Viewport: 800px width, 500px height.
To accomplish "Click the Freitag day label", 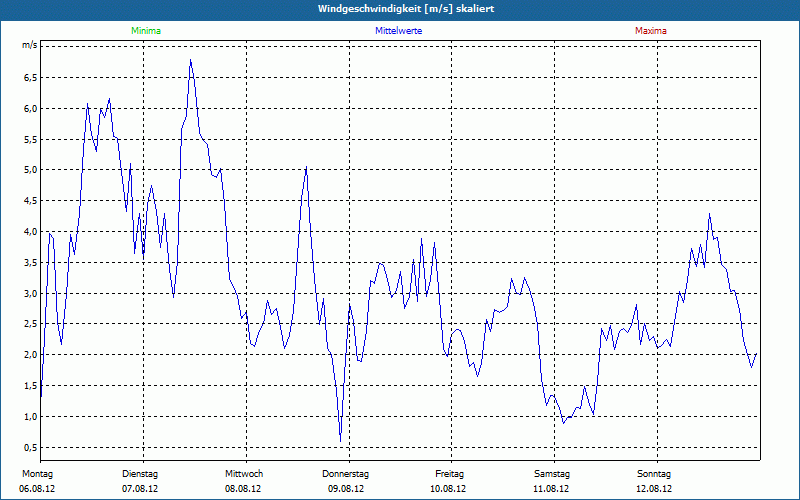I will point(449,474).
